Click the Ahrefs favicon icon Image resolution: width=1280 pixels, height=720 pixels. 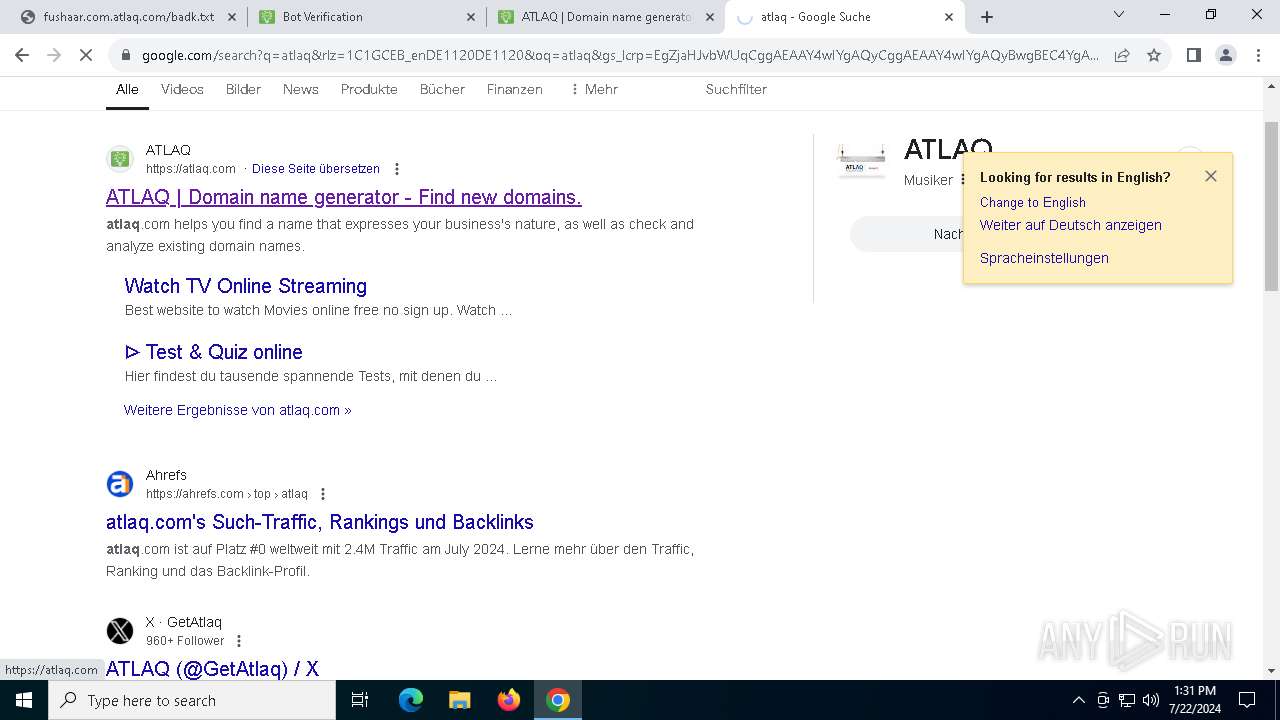point(120,484)
